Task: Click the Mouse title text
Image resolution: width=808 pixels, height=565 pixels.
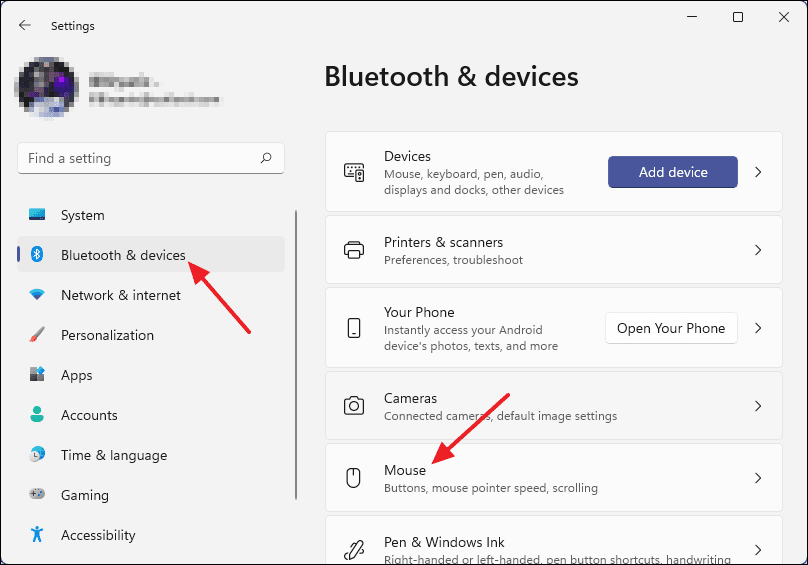Action: coord(405,470)
